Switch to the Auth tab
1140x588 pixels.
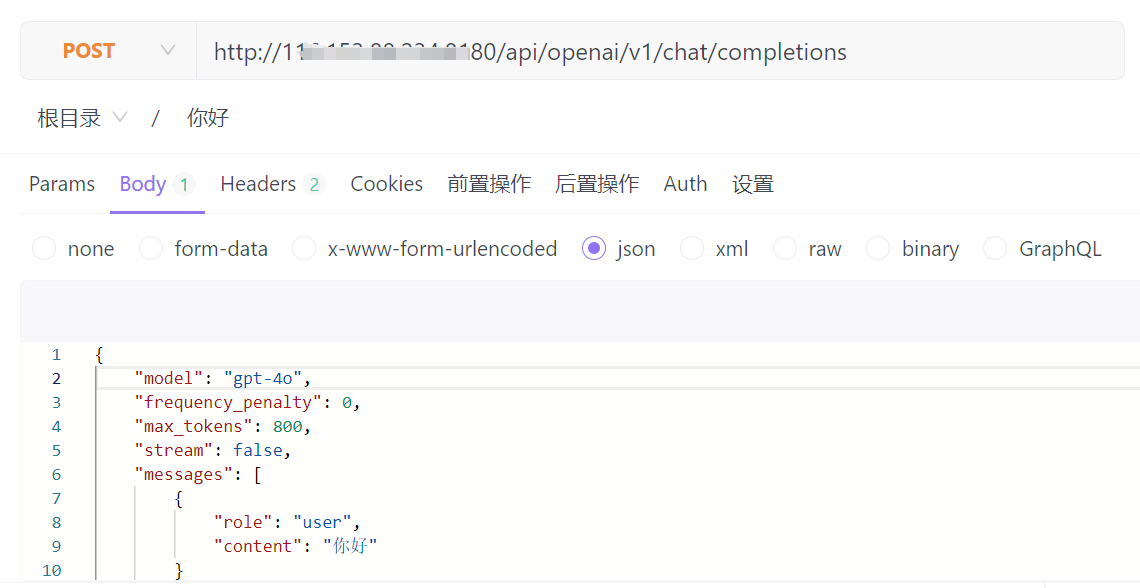coord(685,184)
